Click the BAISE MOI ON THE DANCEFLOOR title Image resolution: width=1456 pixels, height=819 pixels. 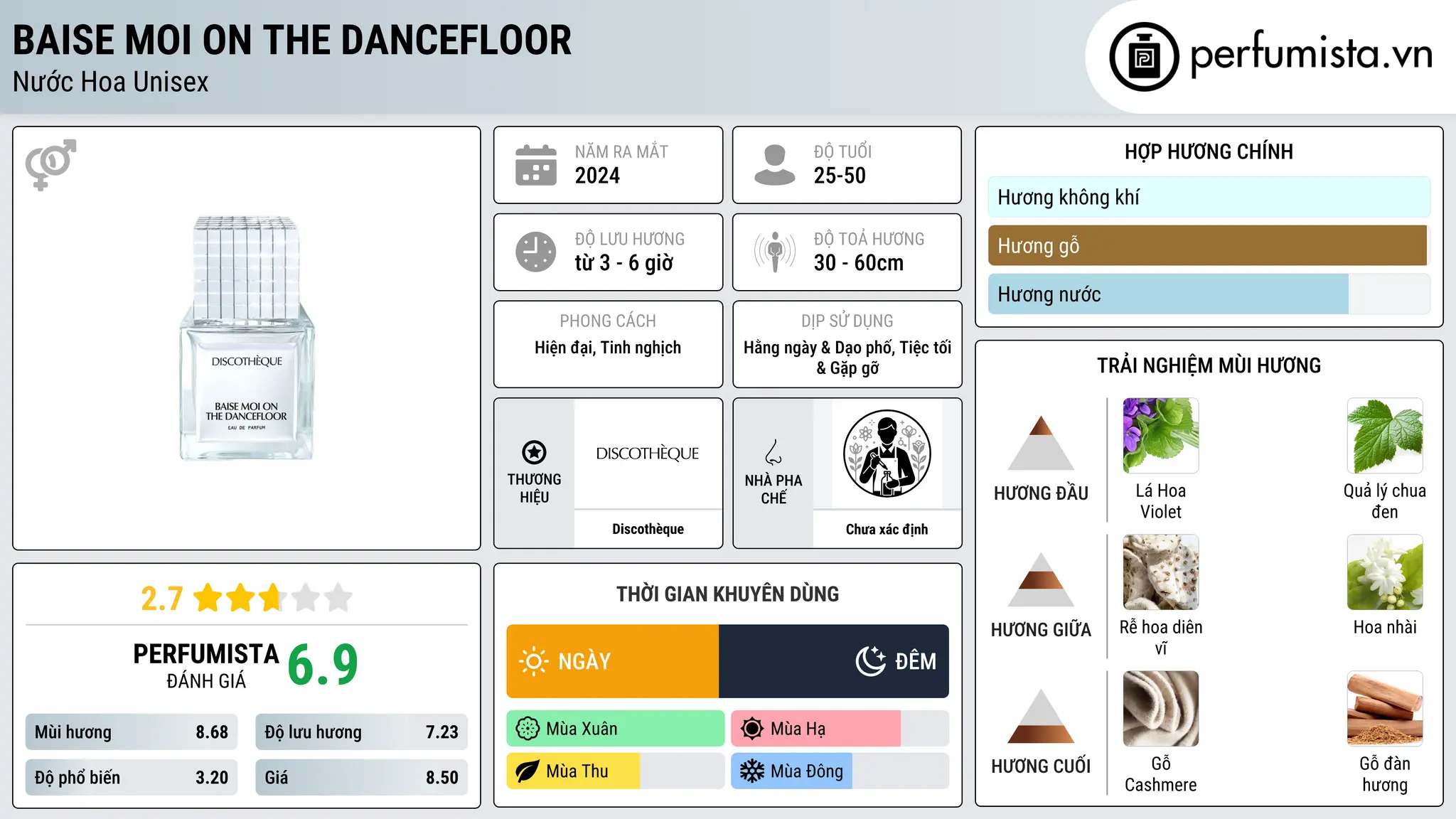[x=292, y=40]
